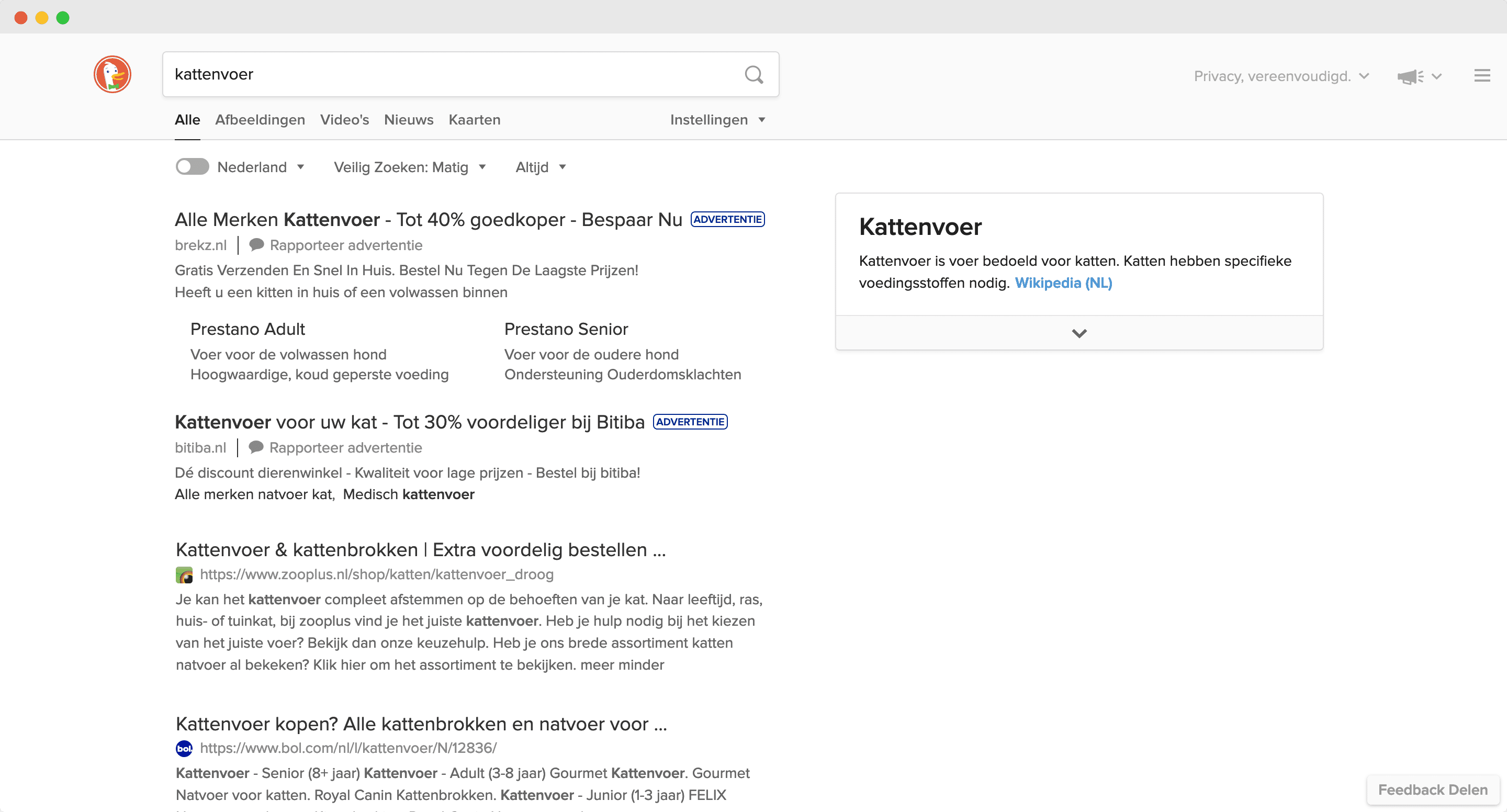This screenshot has height=812, width=1507.
Task: Open Kattenvoer kopen bol.com result
Action: point(421,724)
